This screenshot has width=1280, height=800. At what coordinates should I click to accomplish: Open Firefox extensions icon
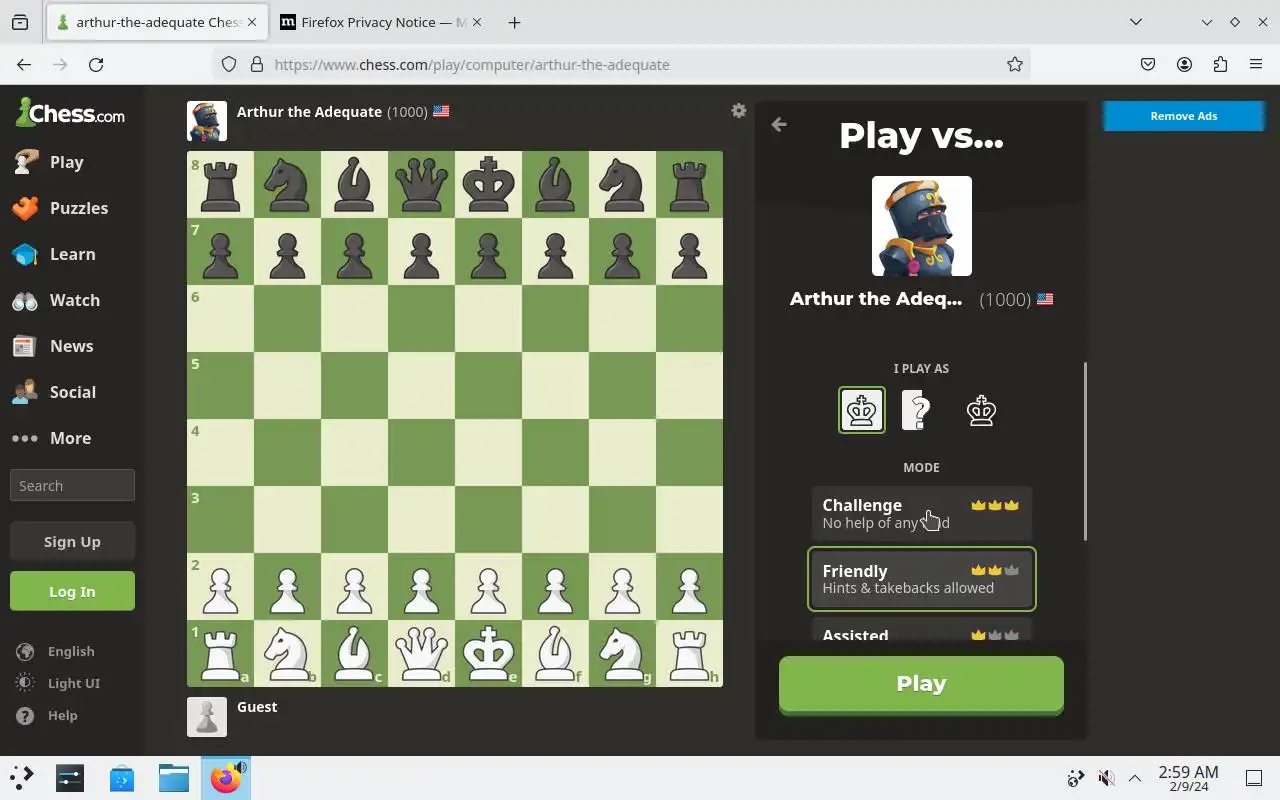(x=1220, y=64)
